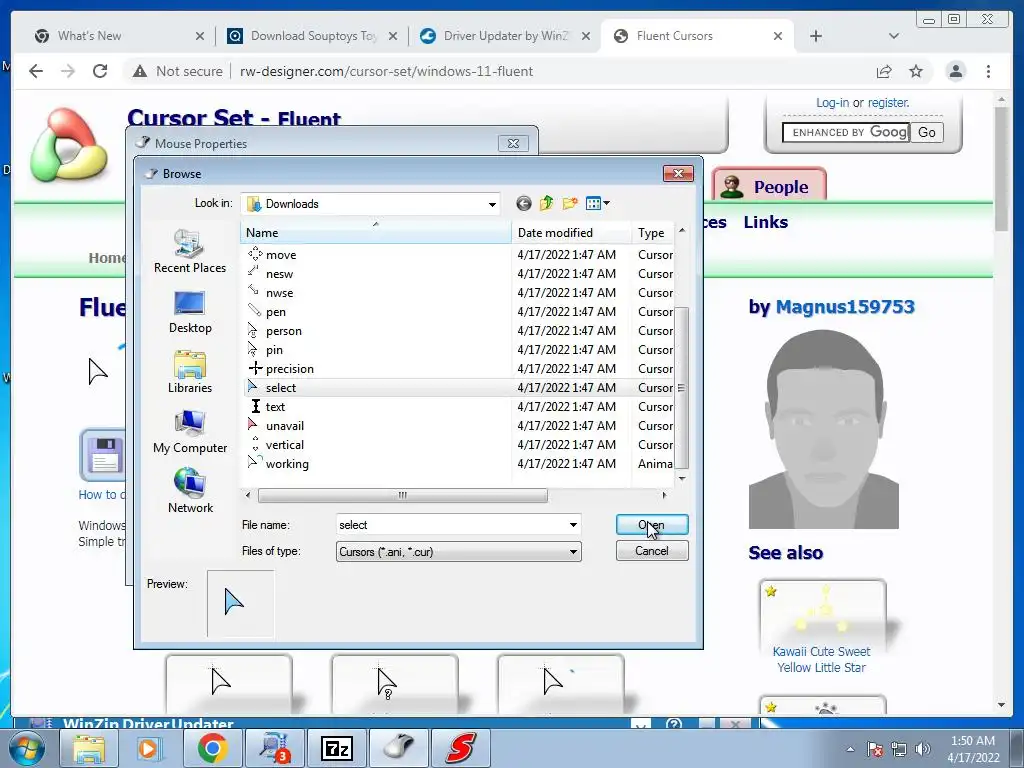Switch to the Driver Updater by WinZip tab
This screenshot has width=1024, height=768.
pos(505,36)
